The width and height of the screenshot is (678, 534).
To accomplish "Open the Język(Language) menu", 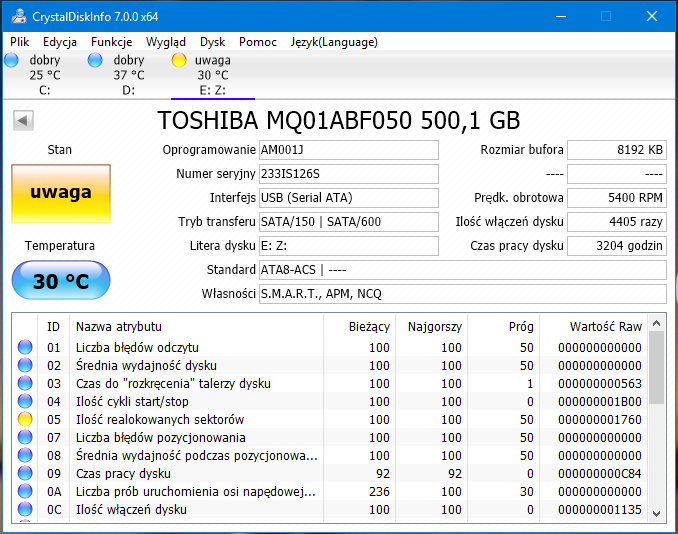I will point(334,42).
